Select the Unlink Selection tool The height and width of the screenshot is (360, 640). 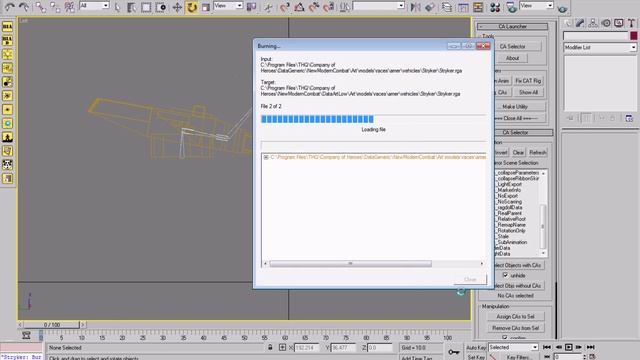point(55,7)
